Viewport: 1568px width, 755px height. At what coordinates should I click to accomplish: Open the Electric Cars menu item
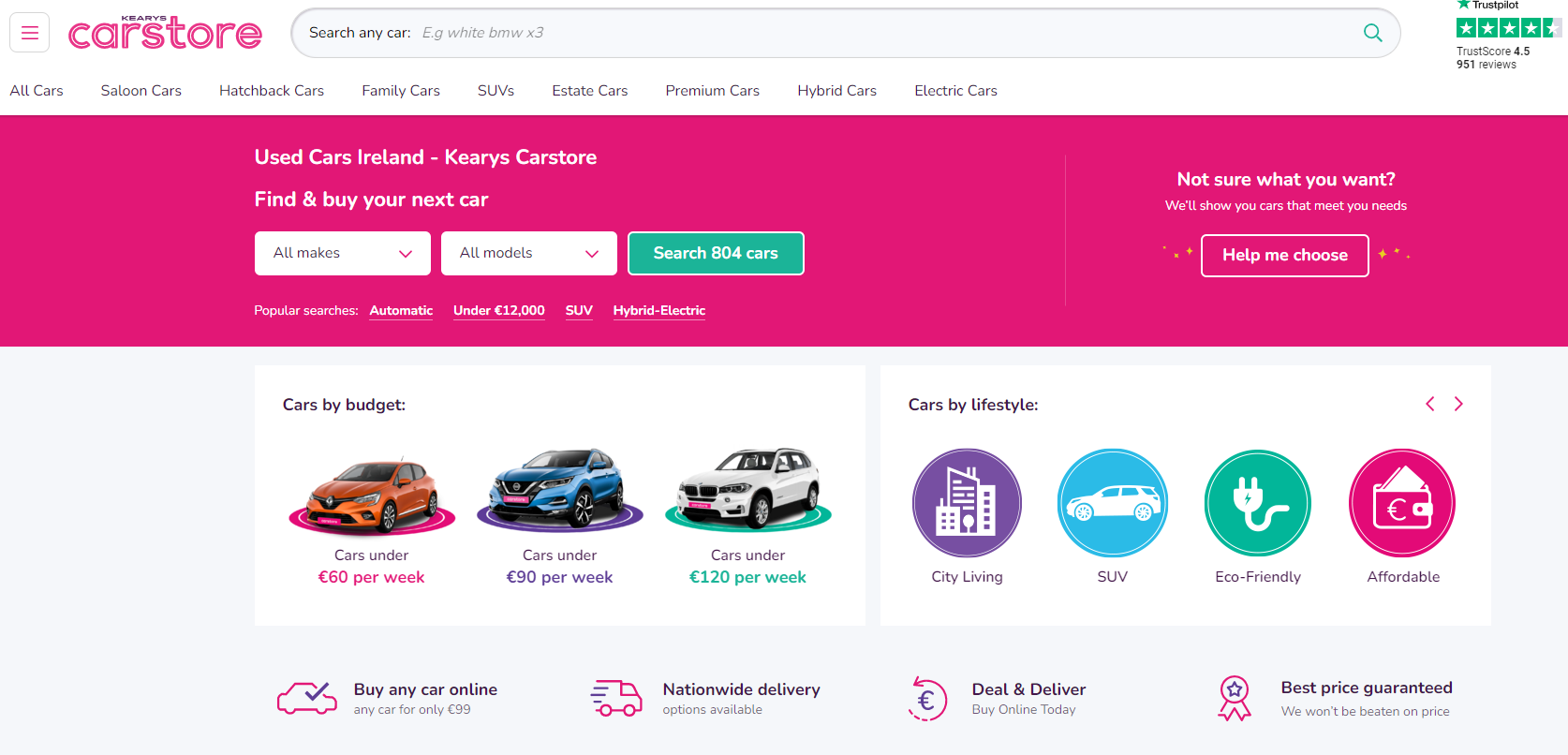pyautogui.click(x=955, y=91)
